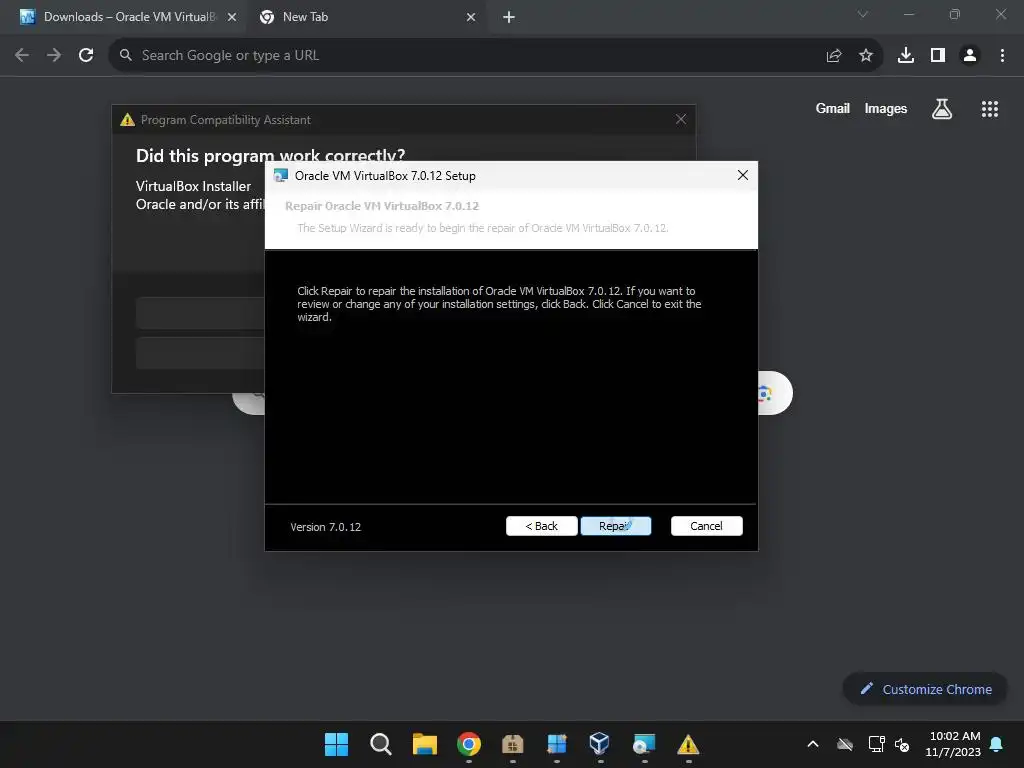Image resolution: width=1024 pixels, height=768 pixels.
Task: Click the network tray icon
Action: [x=876, y=744]
